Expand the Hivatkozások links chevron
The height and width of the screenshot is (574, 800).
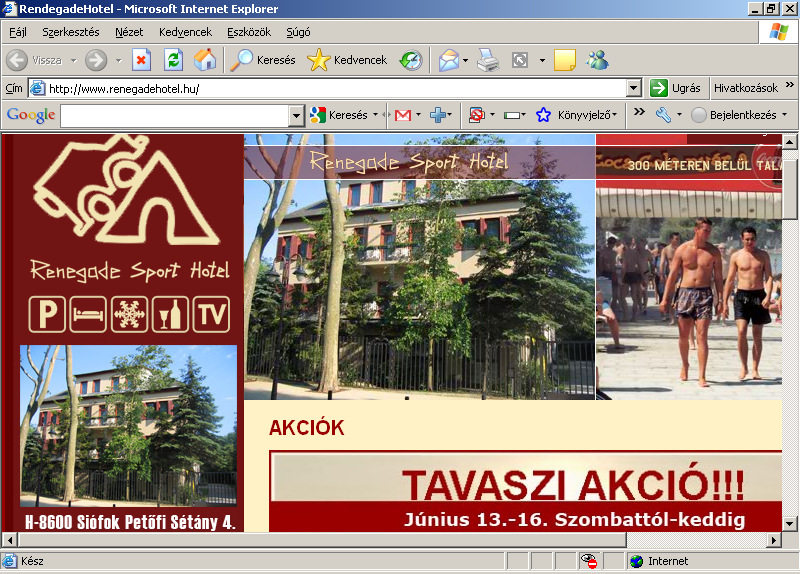tap(790, 85)
